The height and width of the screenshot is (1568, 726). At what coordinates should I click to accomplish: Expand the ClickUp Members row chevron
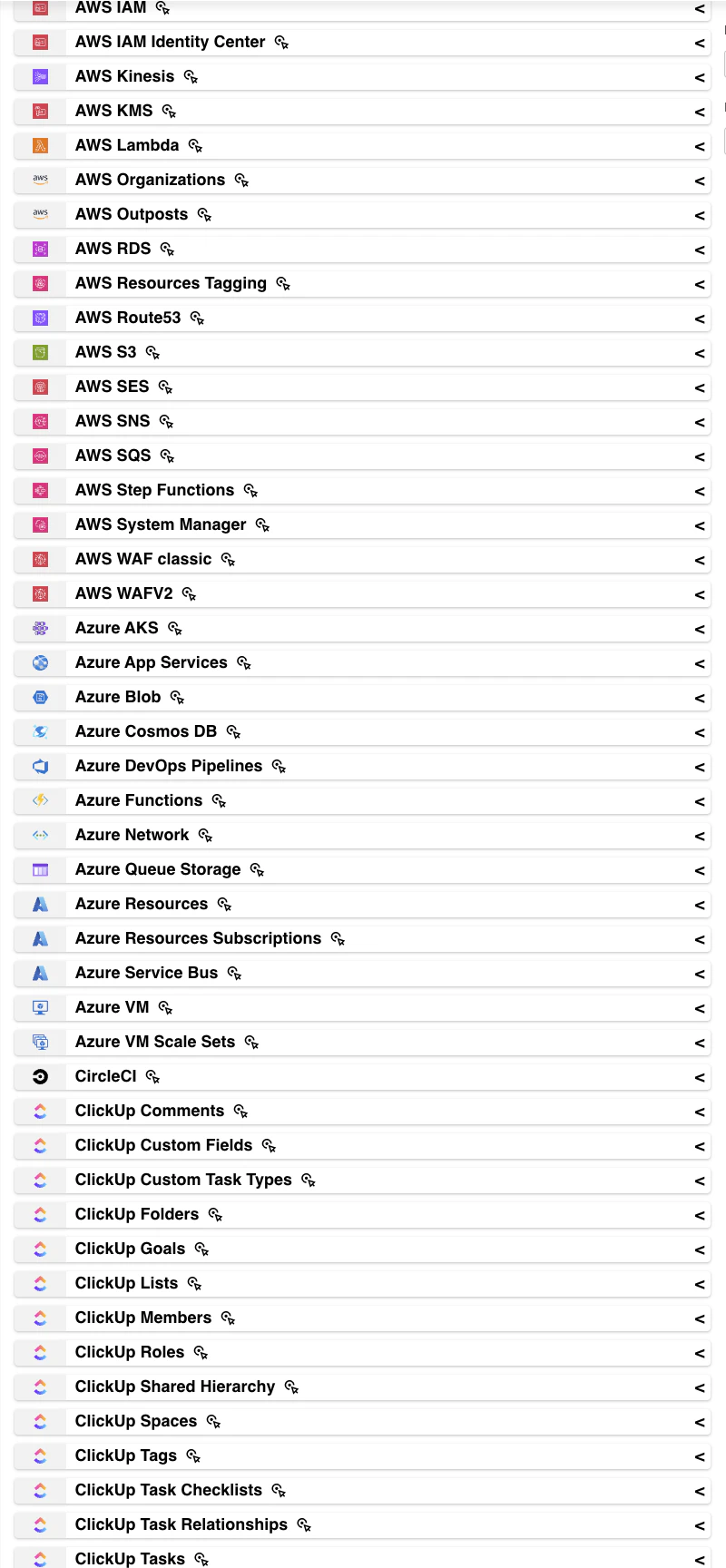(x=700, y=1318)
